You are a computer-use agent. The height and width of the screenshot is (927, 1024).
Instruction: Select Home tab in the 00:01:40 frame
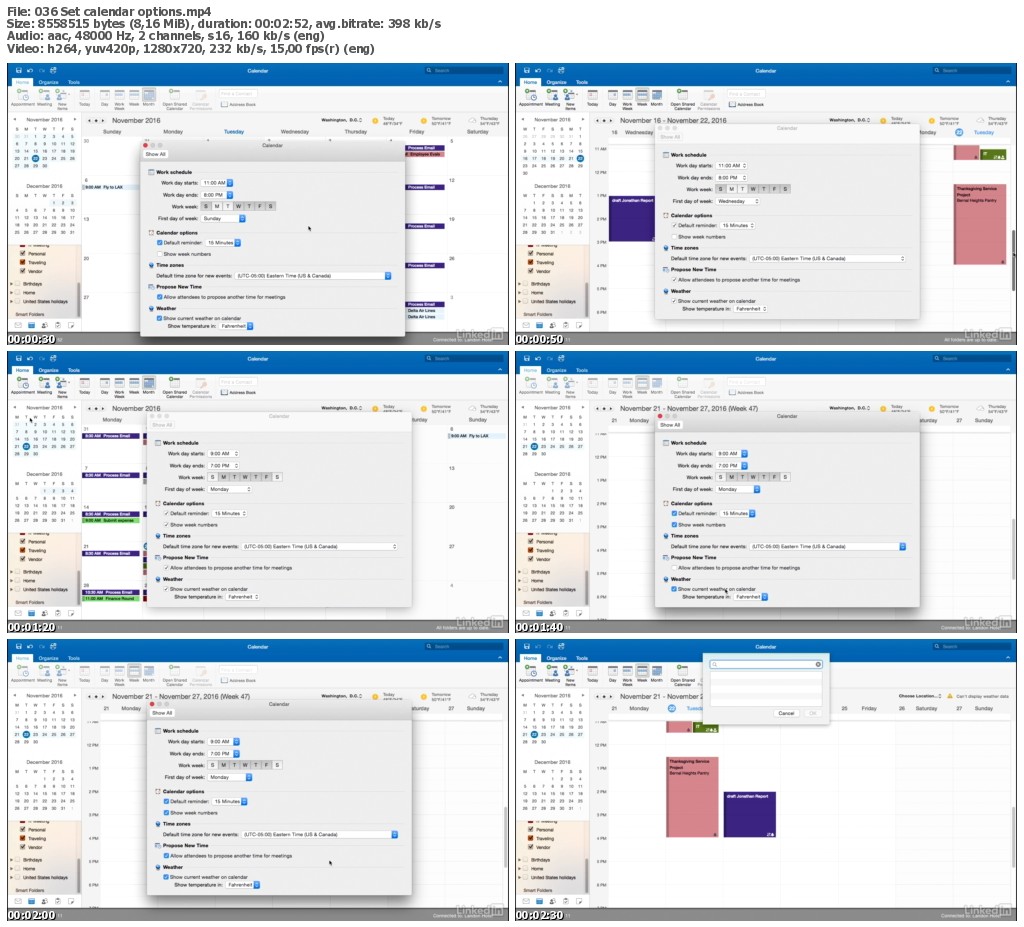coord(530,370)
